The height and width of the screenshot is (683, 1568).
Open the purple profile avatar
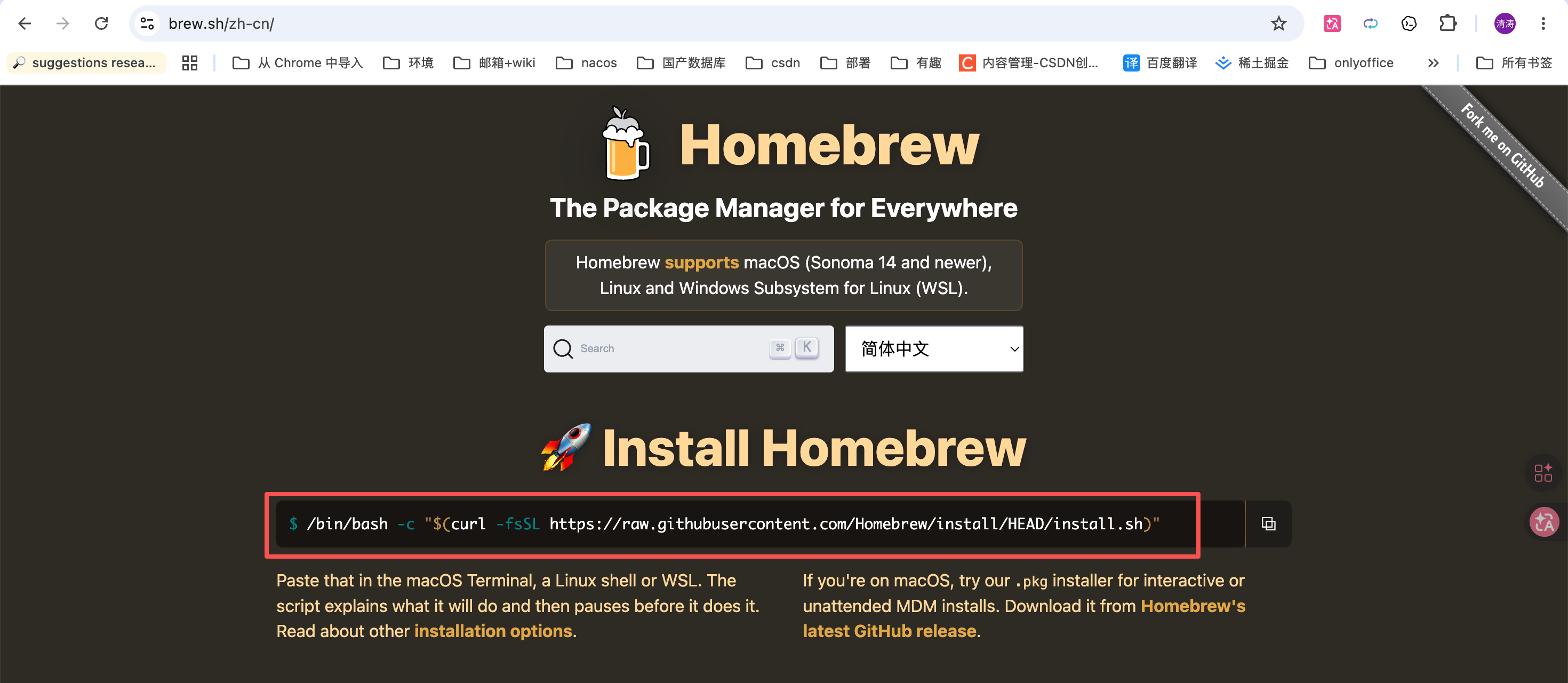tap(1505, 23)
